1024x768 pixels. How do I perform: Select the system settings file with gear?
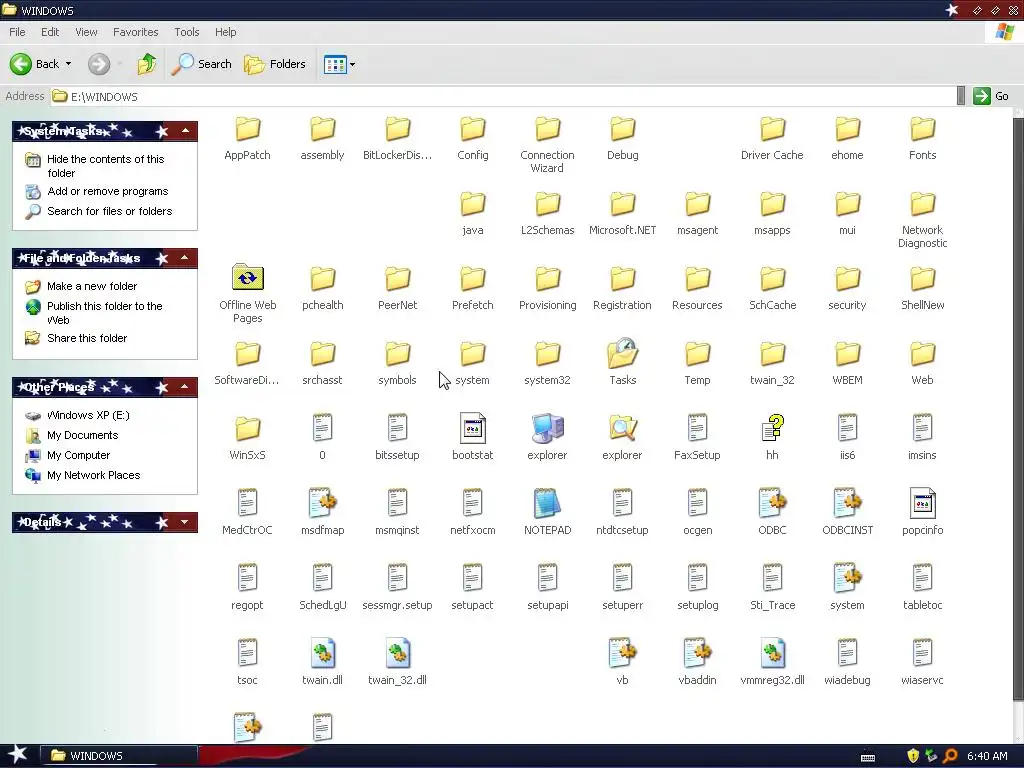click(847, 579)
